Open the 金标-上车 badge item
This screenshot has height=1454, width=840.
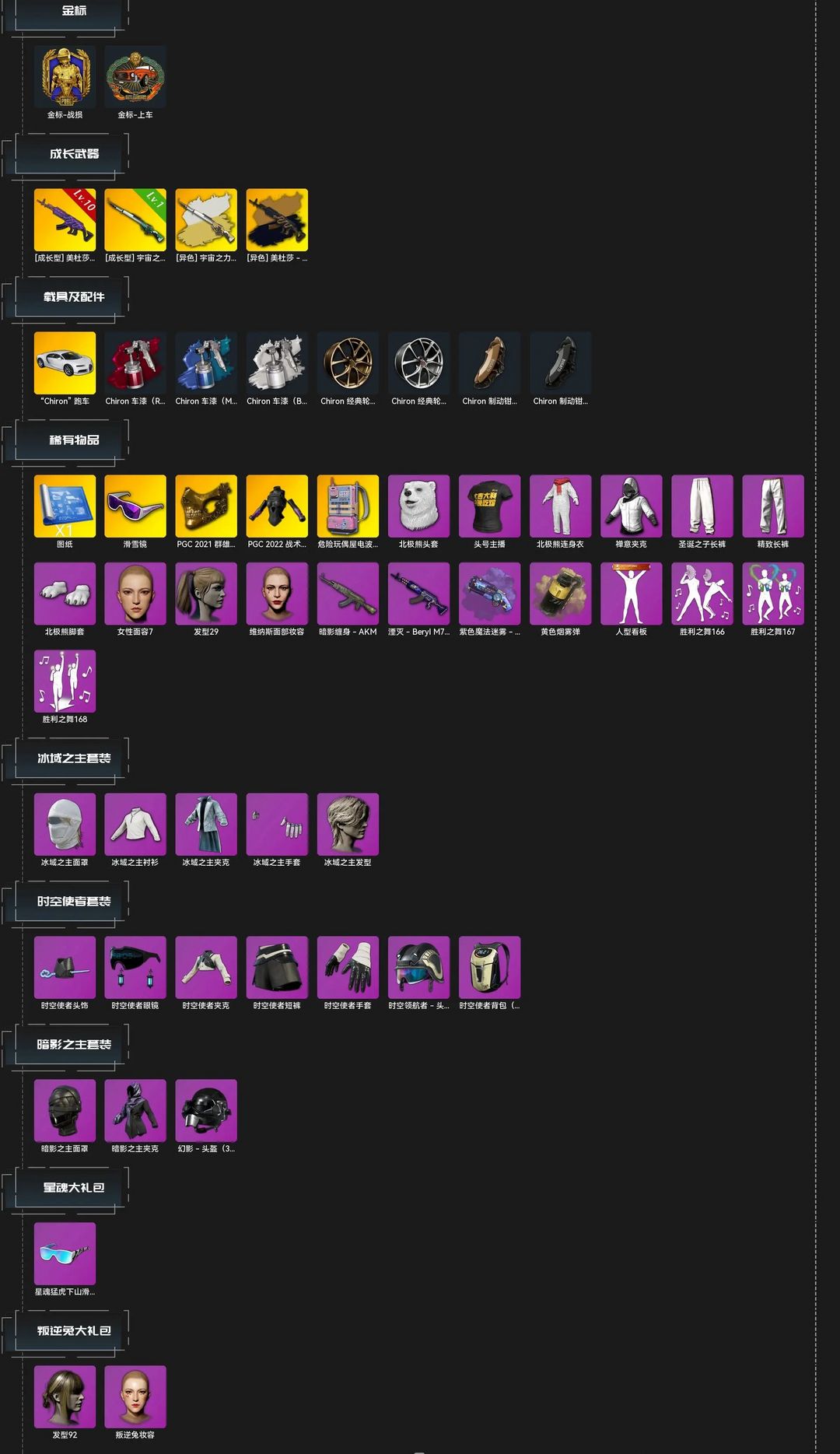click(x=135, y=76)
